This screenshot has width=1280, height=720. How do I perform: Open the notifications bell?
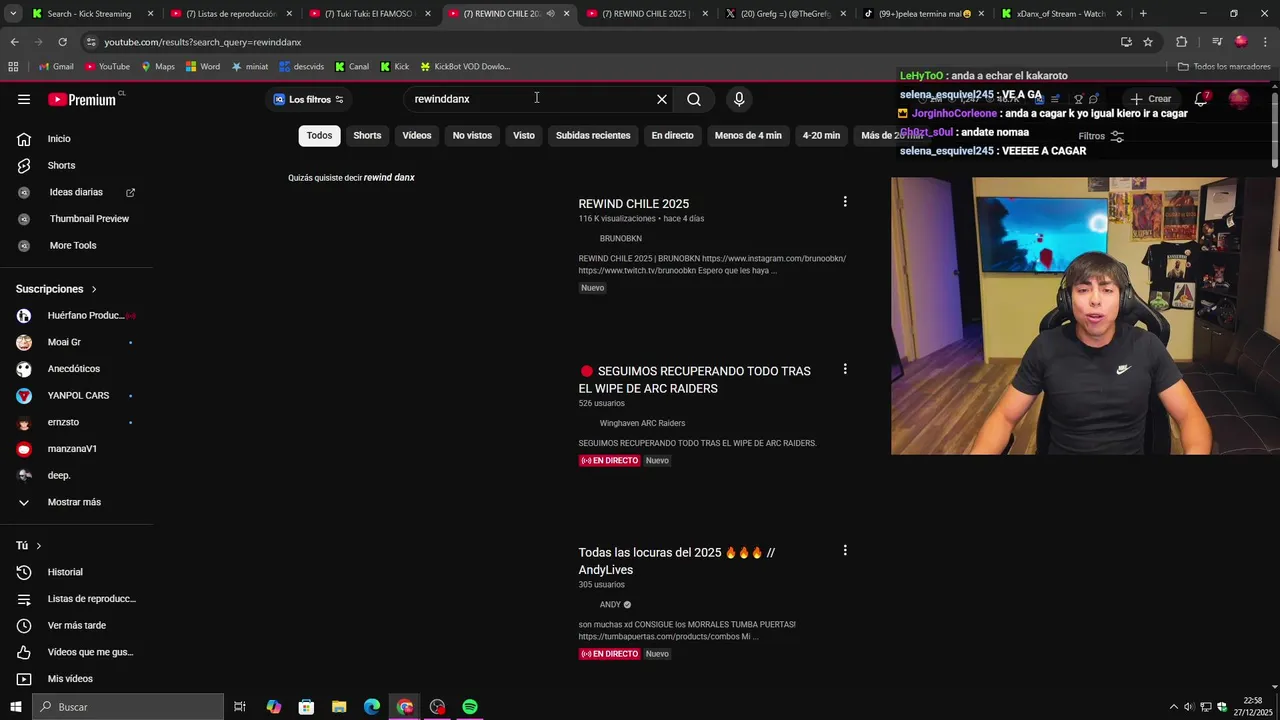click(1201, 99)
